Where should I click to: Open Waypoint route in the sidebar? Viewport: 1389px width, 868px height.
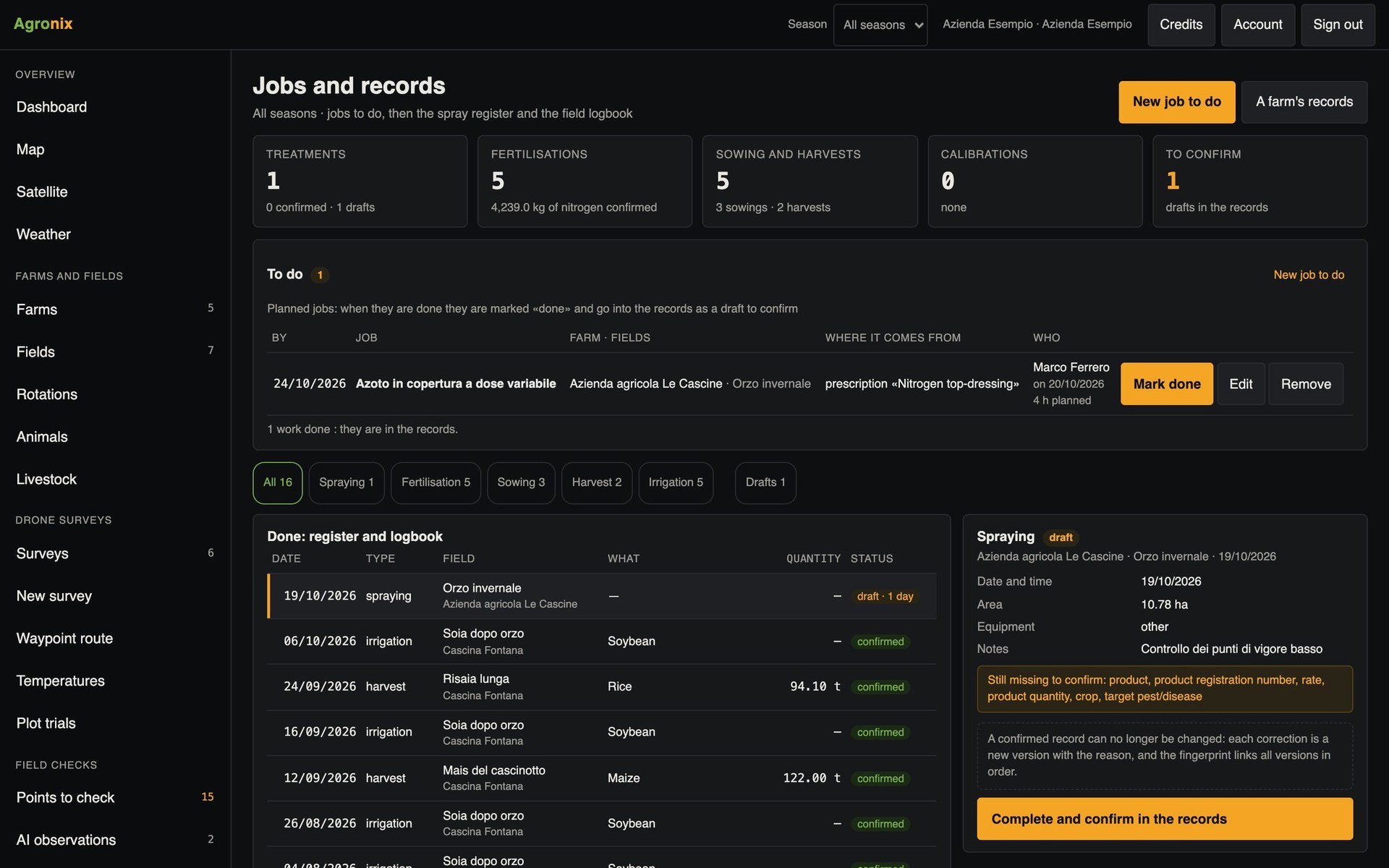[115, 639]
